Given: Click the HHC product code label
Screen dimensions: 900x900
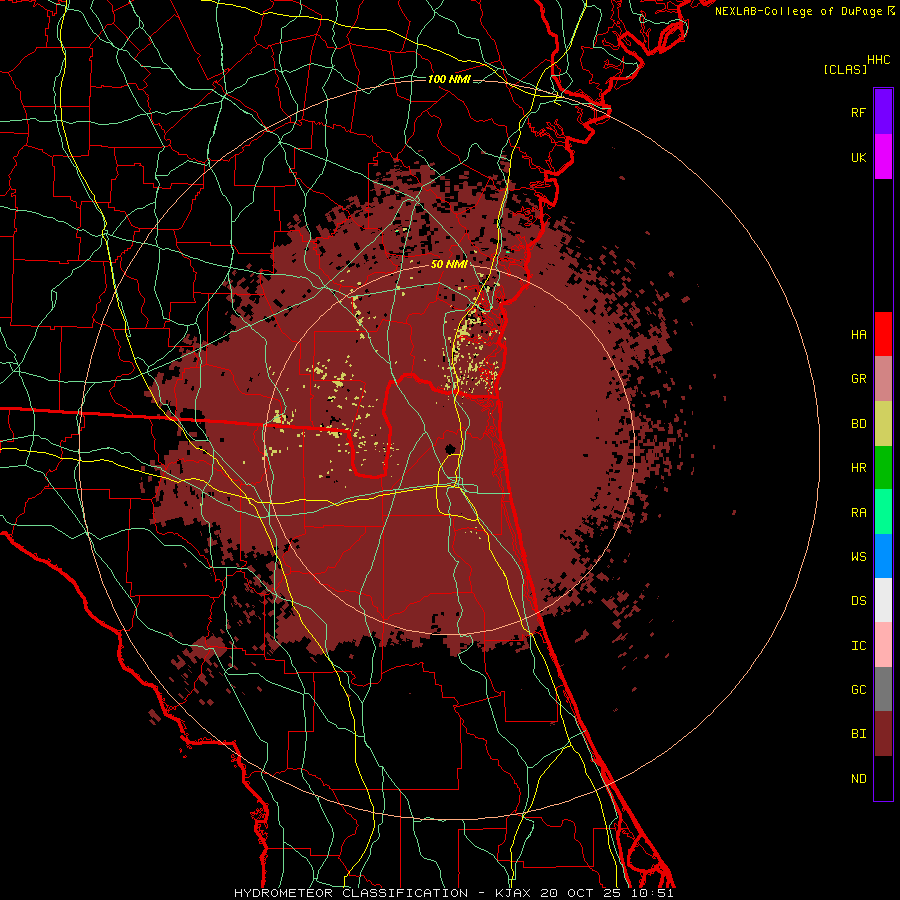Looking at the screenshot, I should click(x=878, y=60).
